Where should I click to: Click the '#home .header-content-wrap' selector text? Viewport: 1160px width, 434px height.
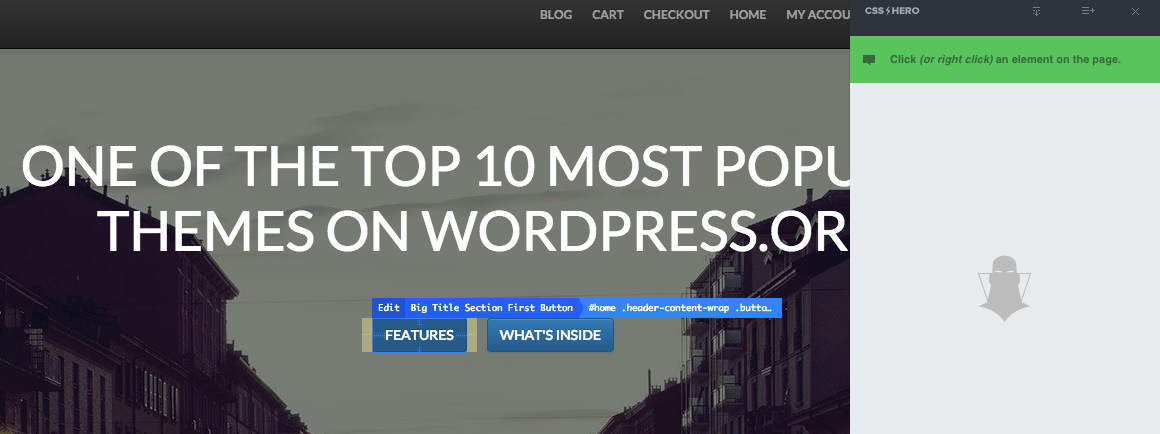[x=681, y=308]
